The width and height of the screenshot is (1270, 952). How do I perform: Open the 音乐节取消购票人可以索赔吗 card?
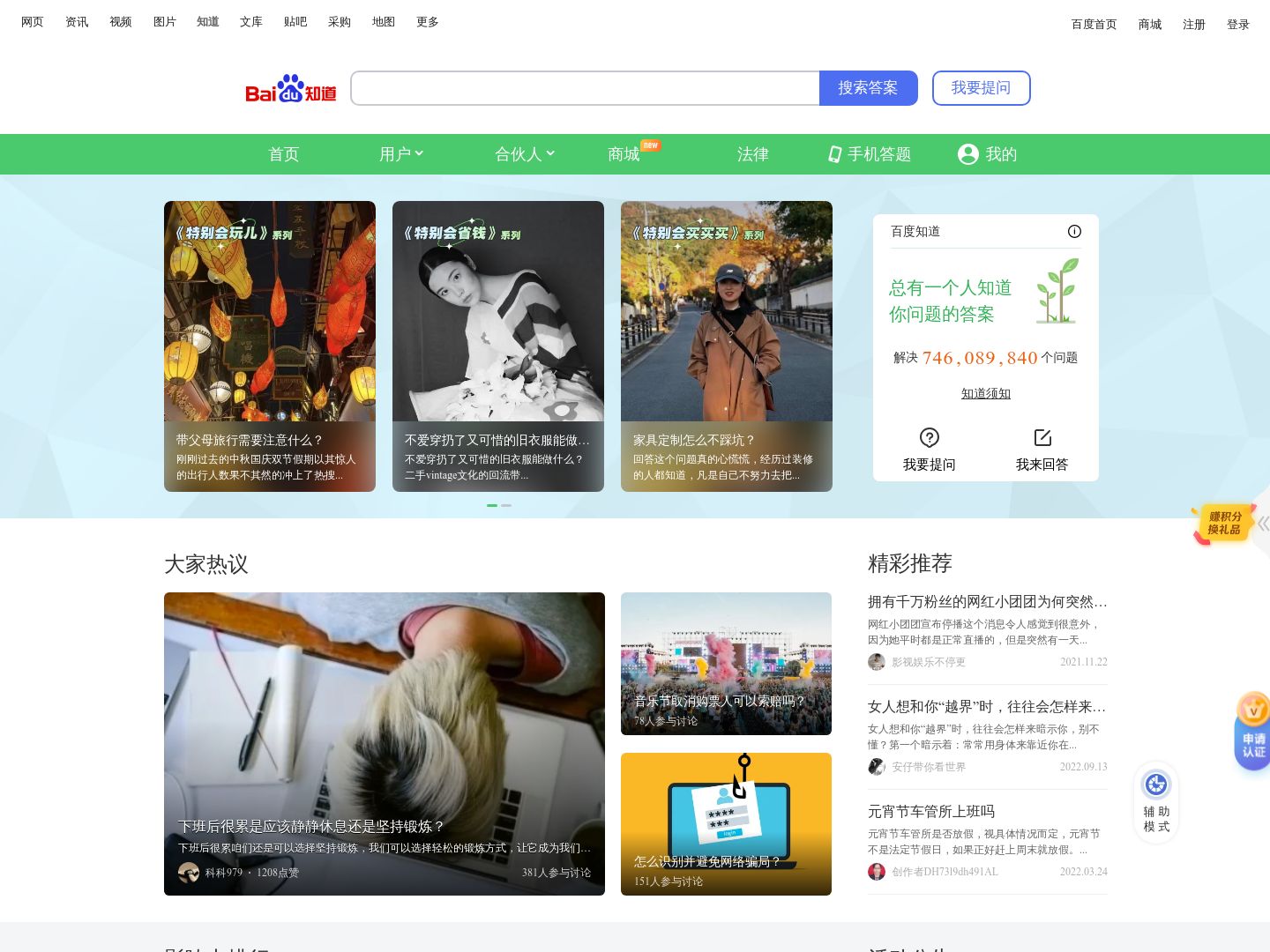[x=726, y=664]
